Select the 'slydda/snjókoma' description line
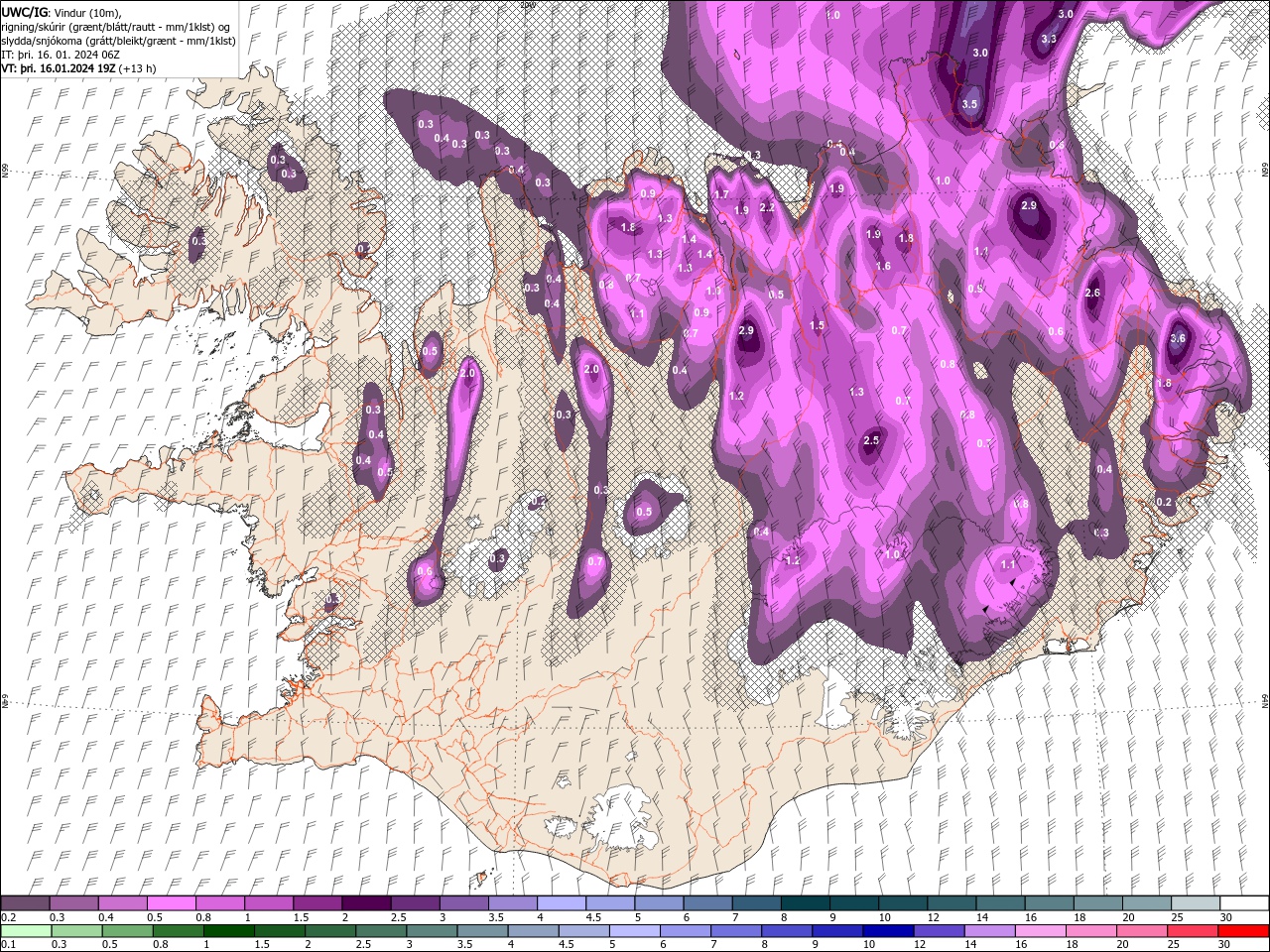Viewport: 1270px width, 952px height. point(118,41)
